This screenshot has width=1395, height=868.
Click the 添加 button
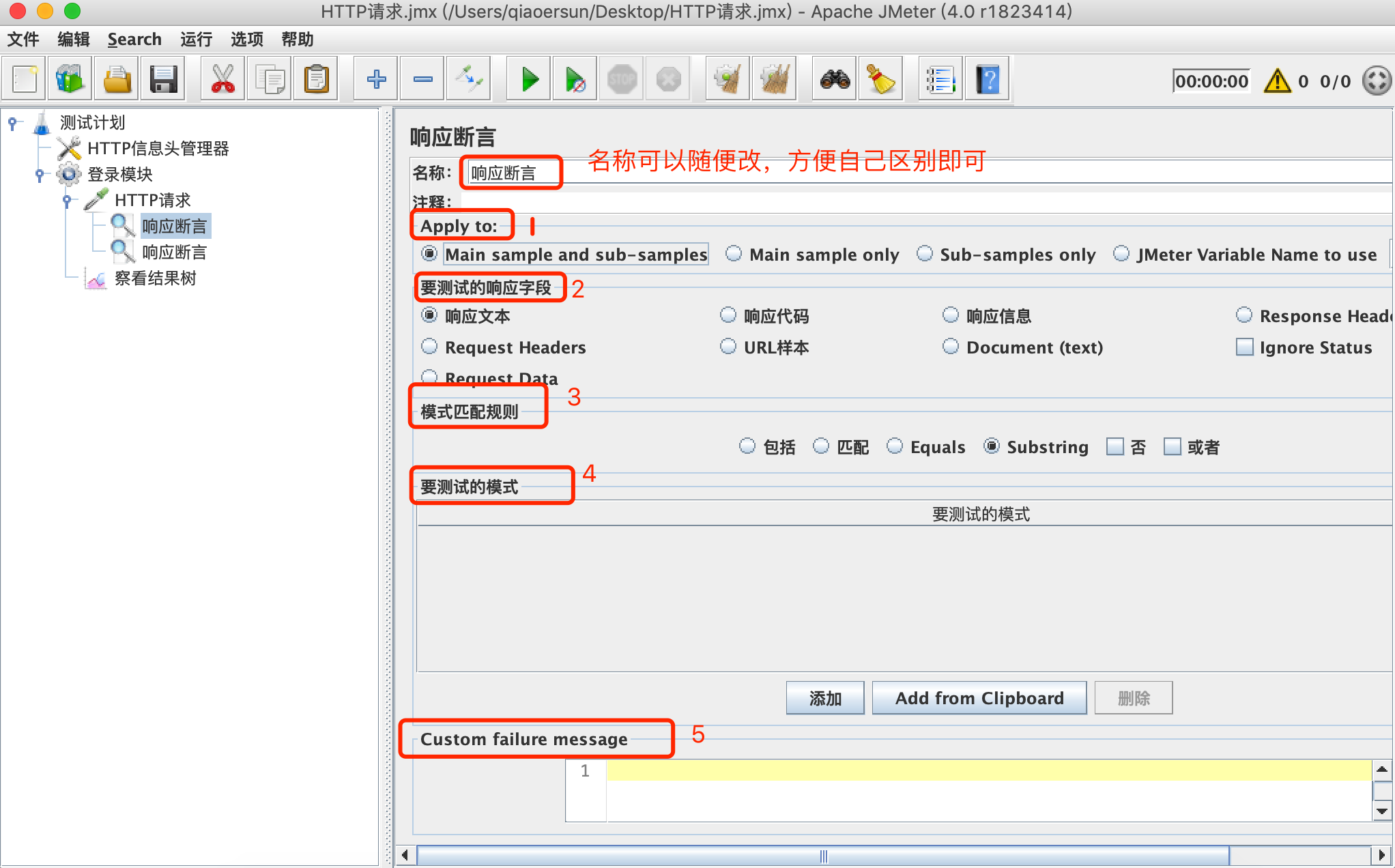pyautogui.click(x=824, y=698)
